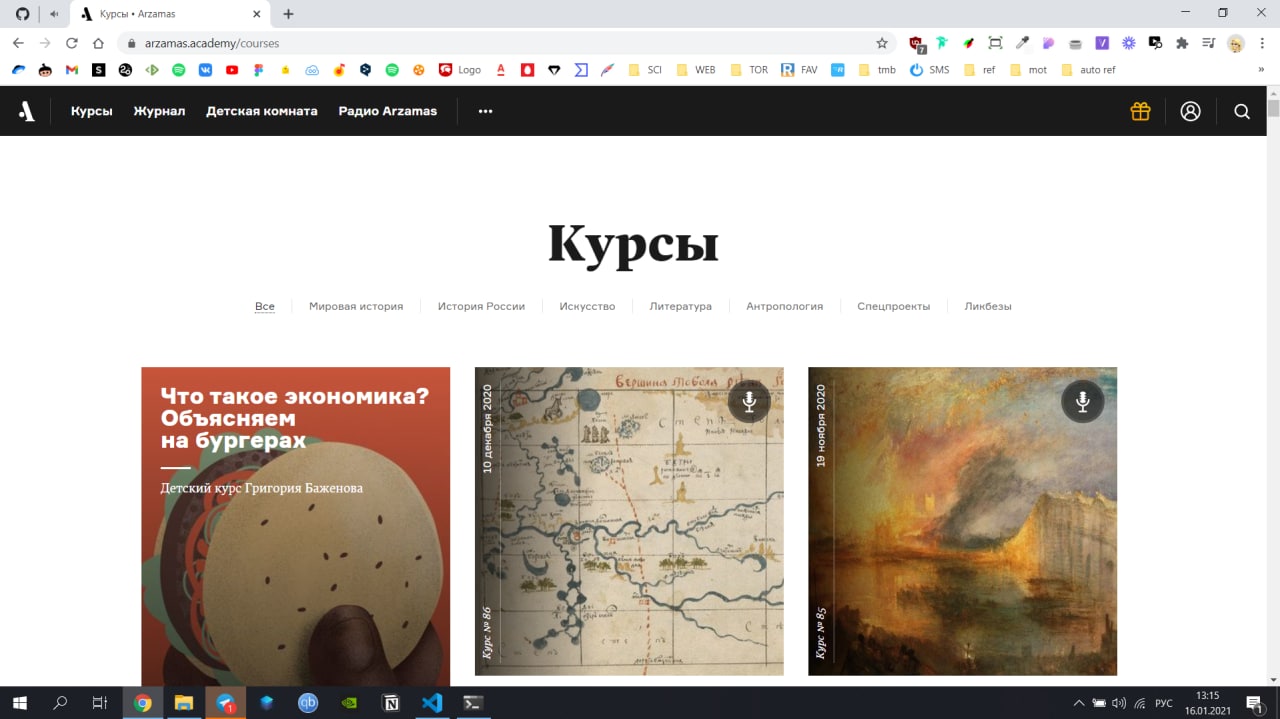Viewport: 1280px width, 719px height.
Task: Open the ref bookmarks folder
Action: point(979,70)
